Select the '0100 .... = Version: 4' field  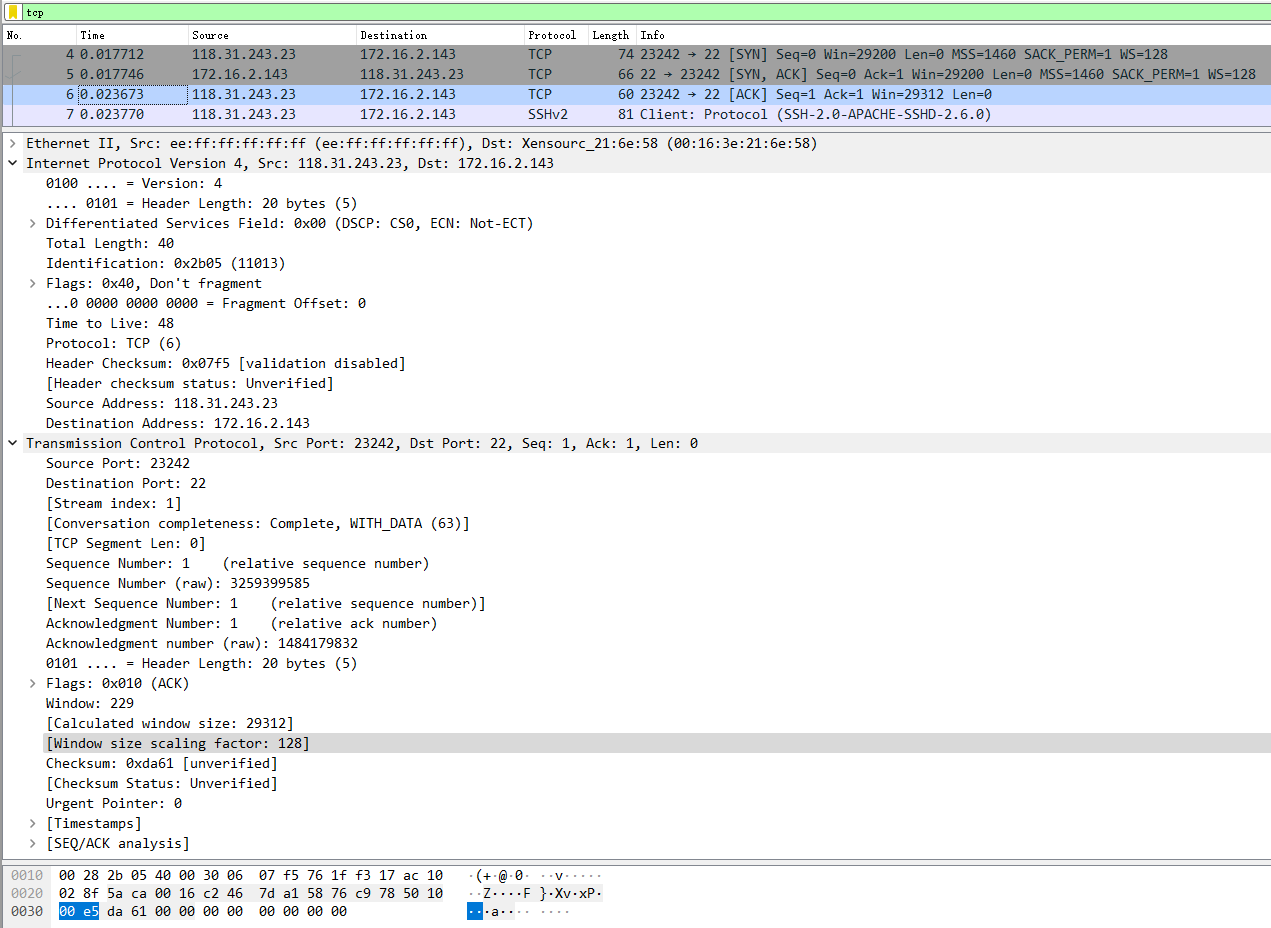click(x=134, y=183)
